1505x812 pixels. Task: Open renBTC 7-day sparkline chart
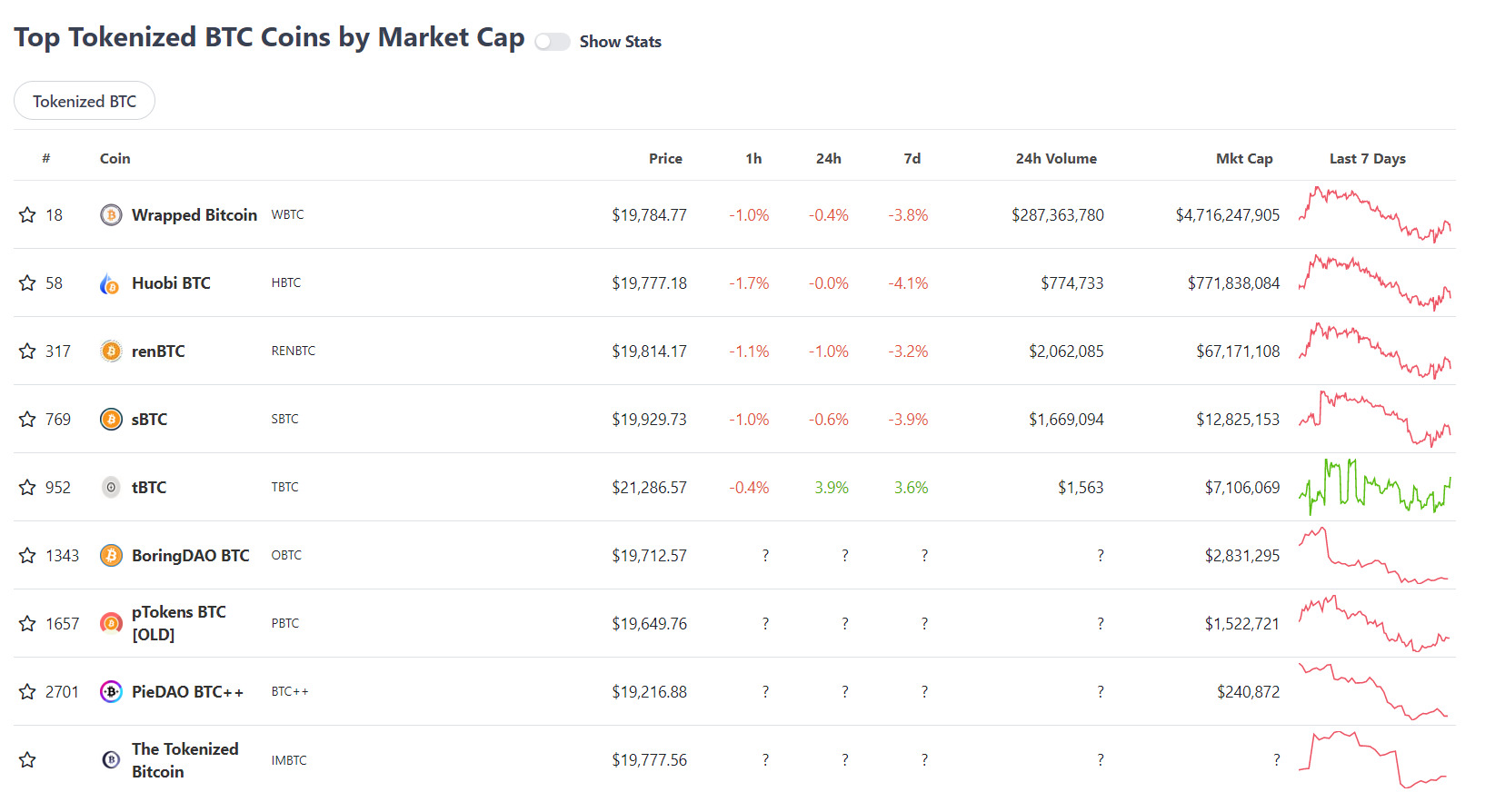tap(1375, 351)
